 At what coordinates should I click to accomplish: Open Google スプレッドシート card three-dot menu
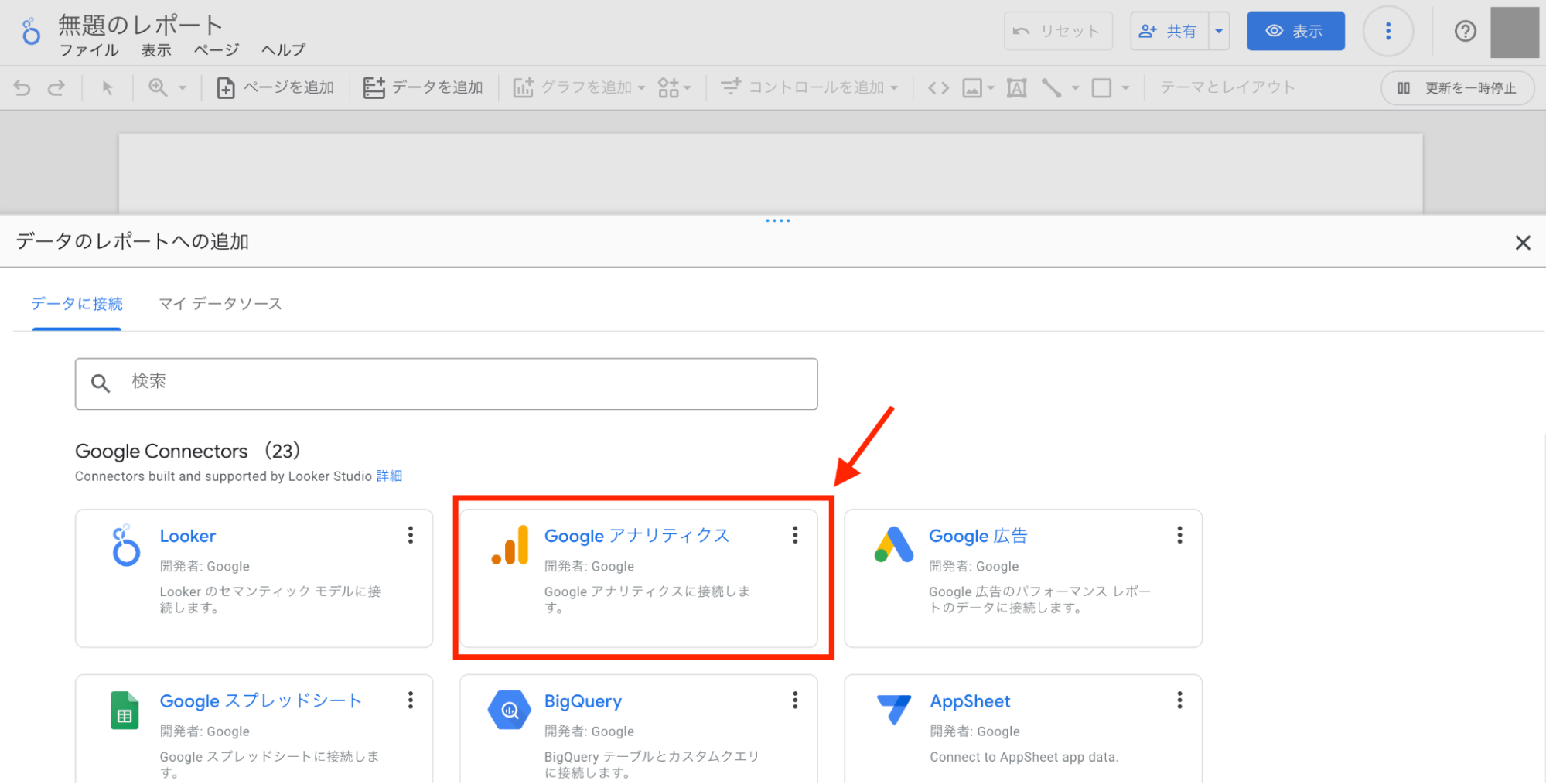pos(411,700)
